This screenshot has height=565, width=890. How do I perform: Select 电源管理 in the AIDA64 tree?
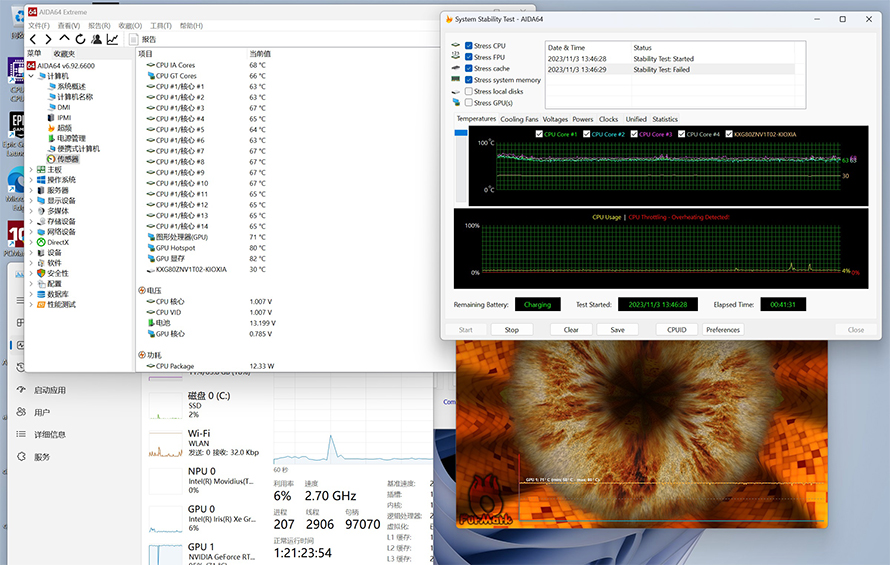[66, 138]
